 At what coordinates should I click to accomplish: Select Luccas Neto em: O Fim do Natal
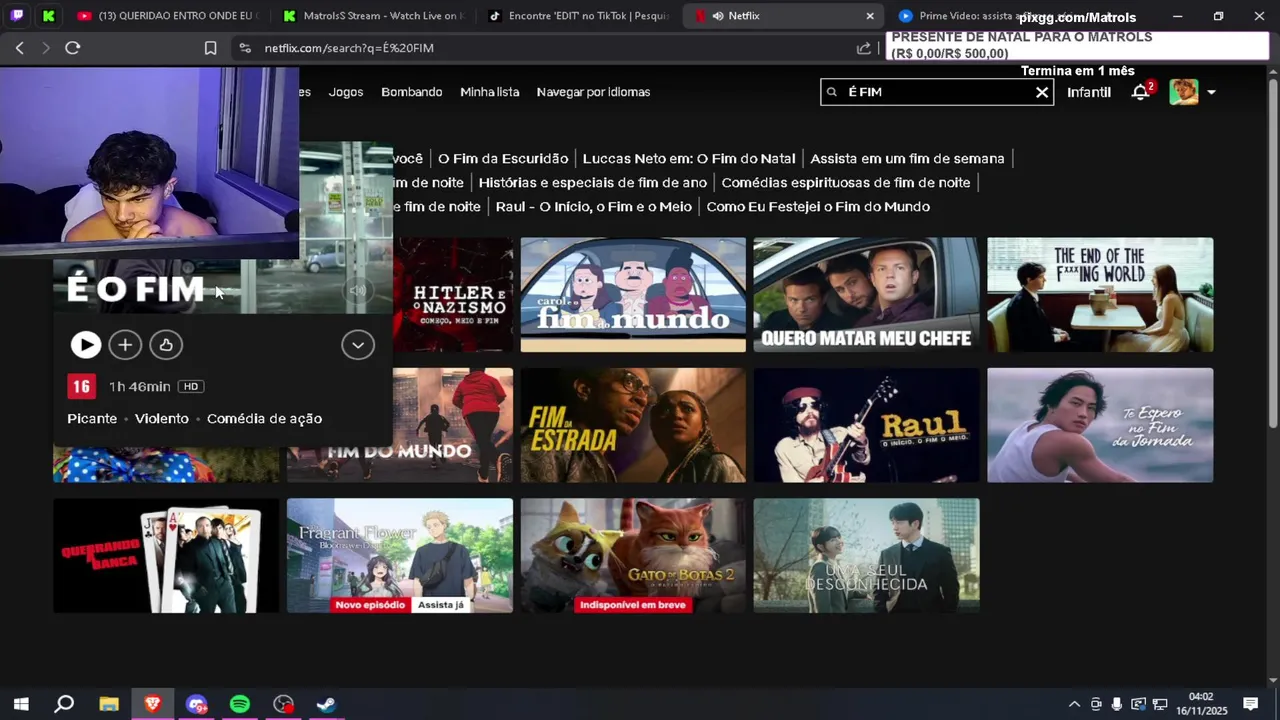click(x=689, y=158)
